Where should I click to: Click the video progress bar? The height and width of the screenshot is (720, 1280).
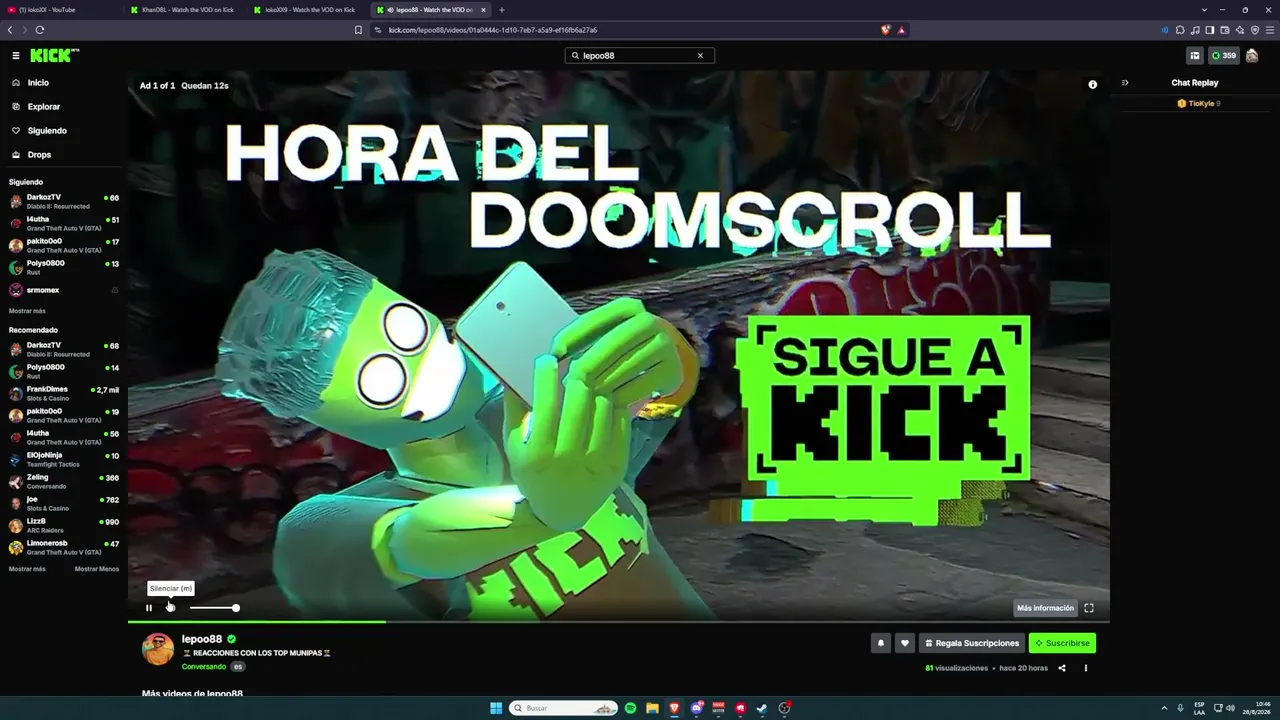tap(618, 622)
